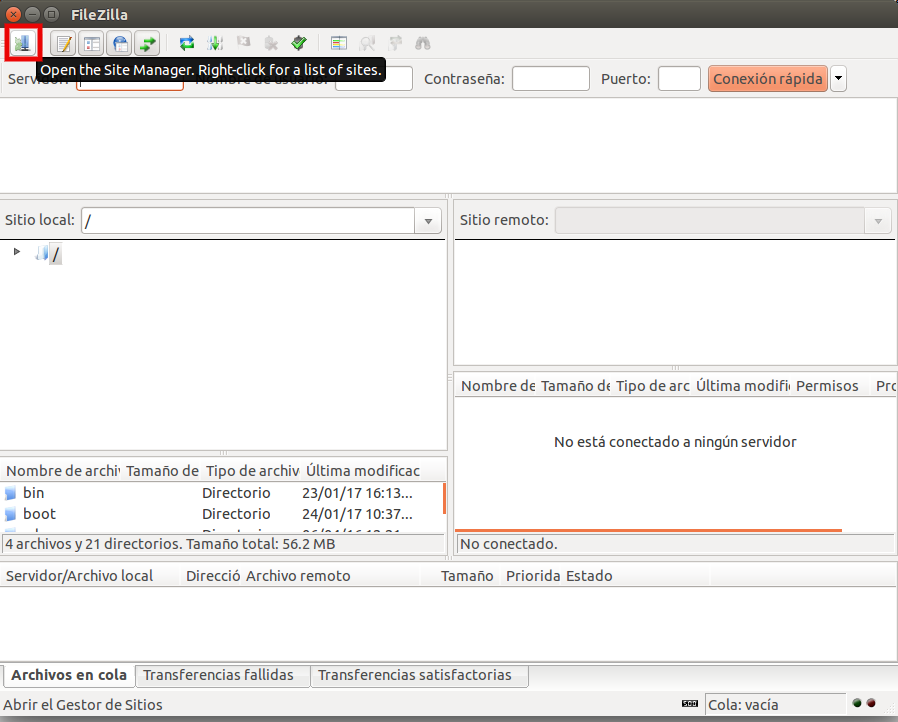The image size is (898, 722).
Task: Disconnect from the current server icon
Action: pos(271,43)
